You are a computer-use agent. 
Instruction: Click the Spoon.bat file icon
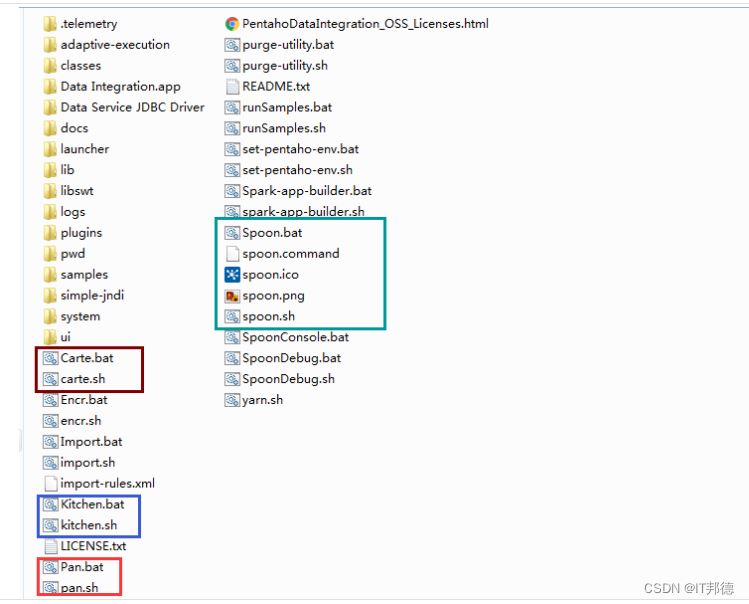[x=232, y=233]
